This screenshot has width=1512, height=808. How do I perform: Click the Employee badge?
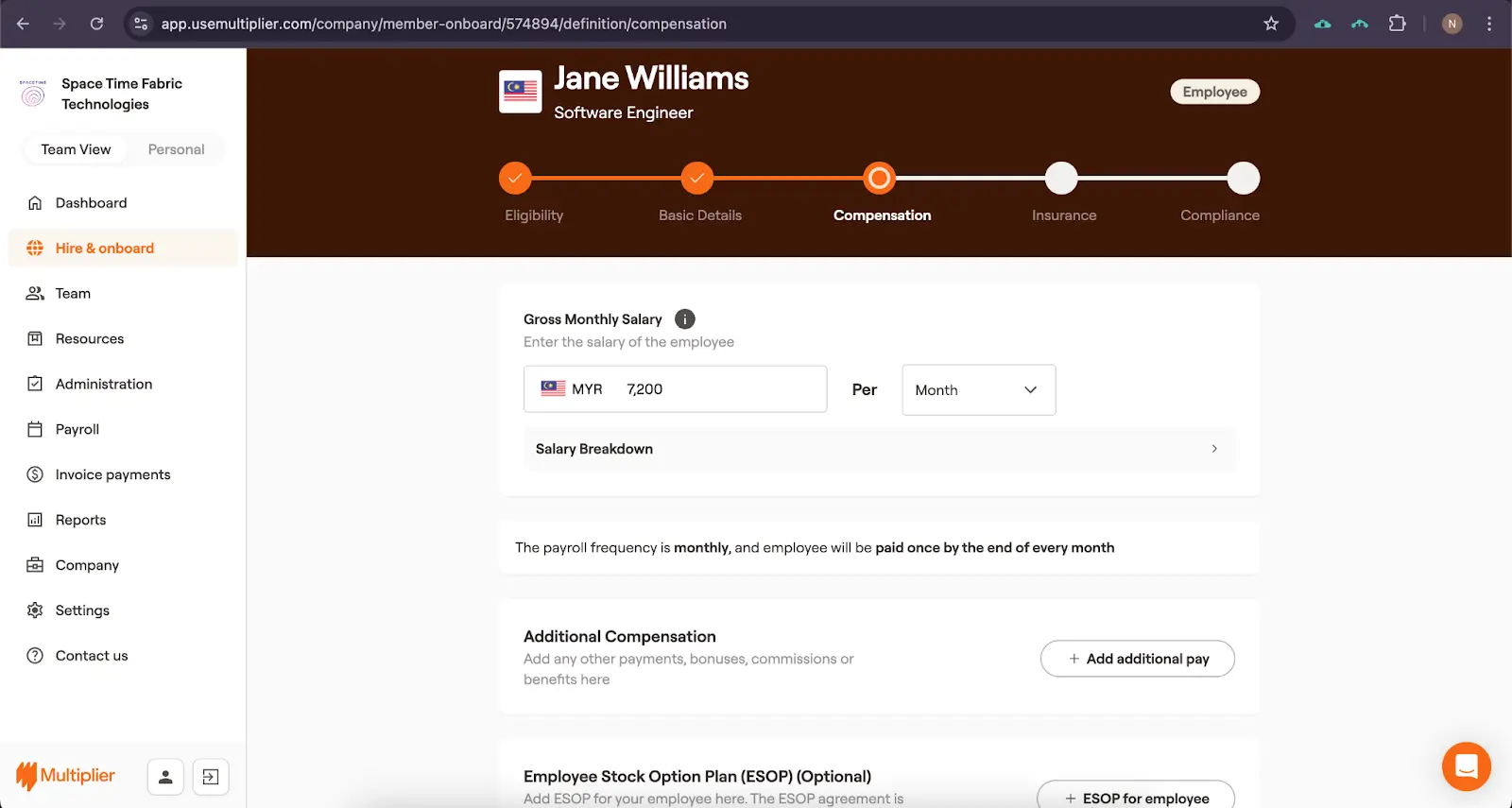1215,92
